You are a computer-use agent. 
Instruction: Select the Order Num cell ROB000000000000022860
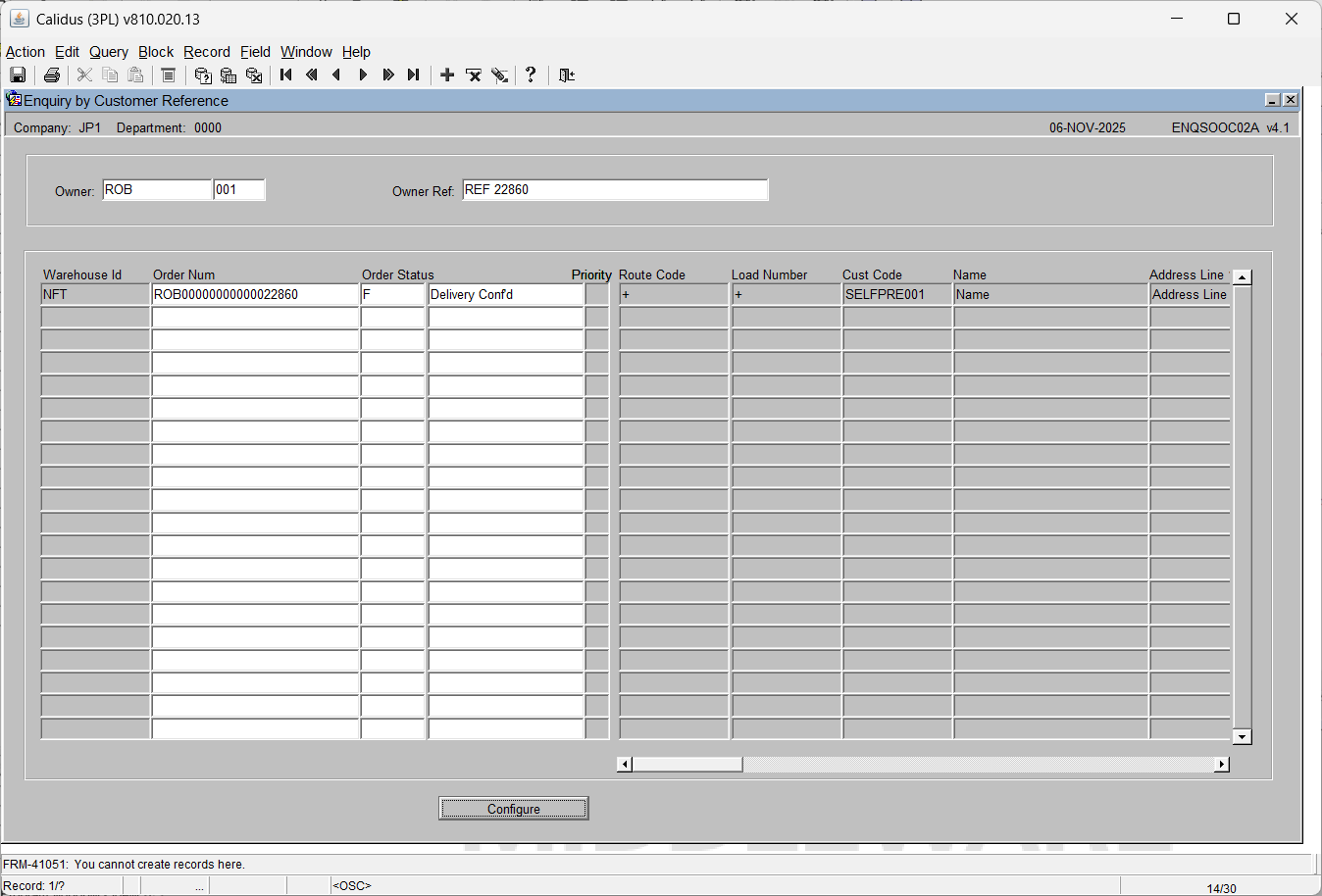[x=255, y=294]
